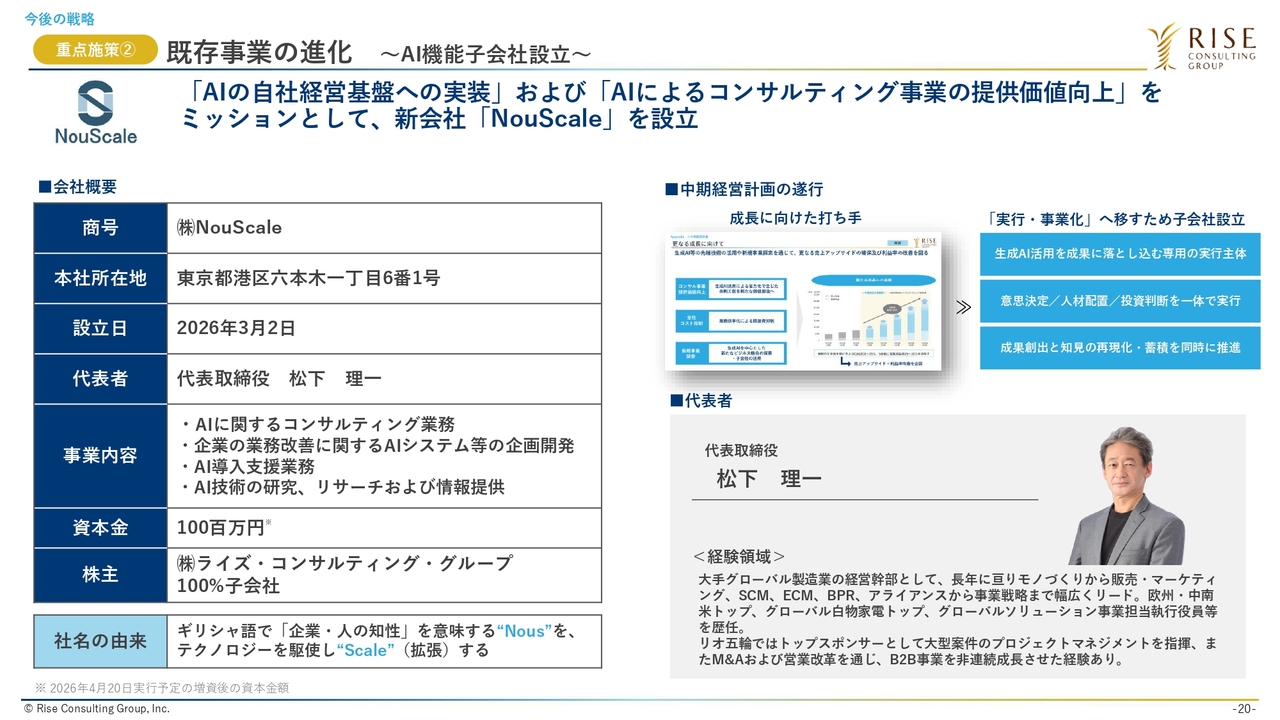Click the 今後の戦略 section label

[60, 18]
